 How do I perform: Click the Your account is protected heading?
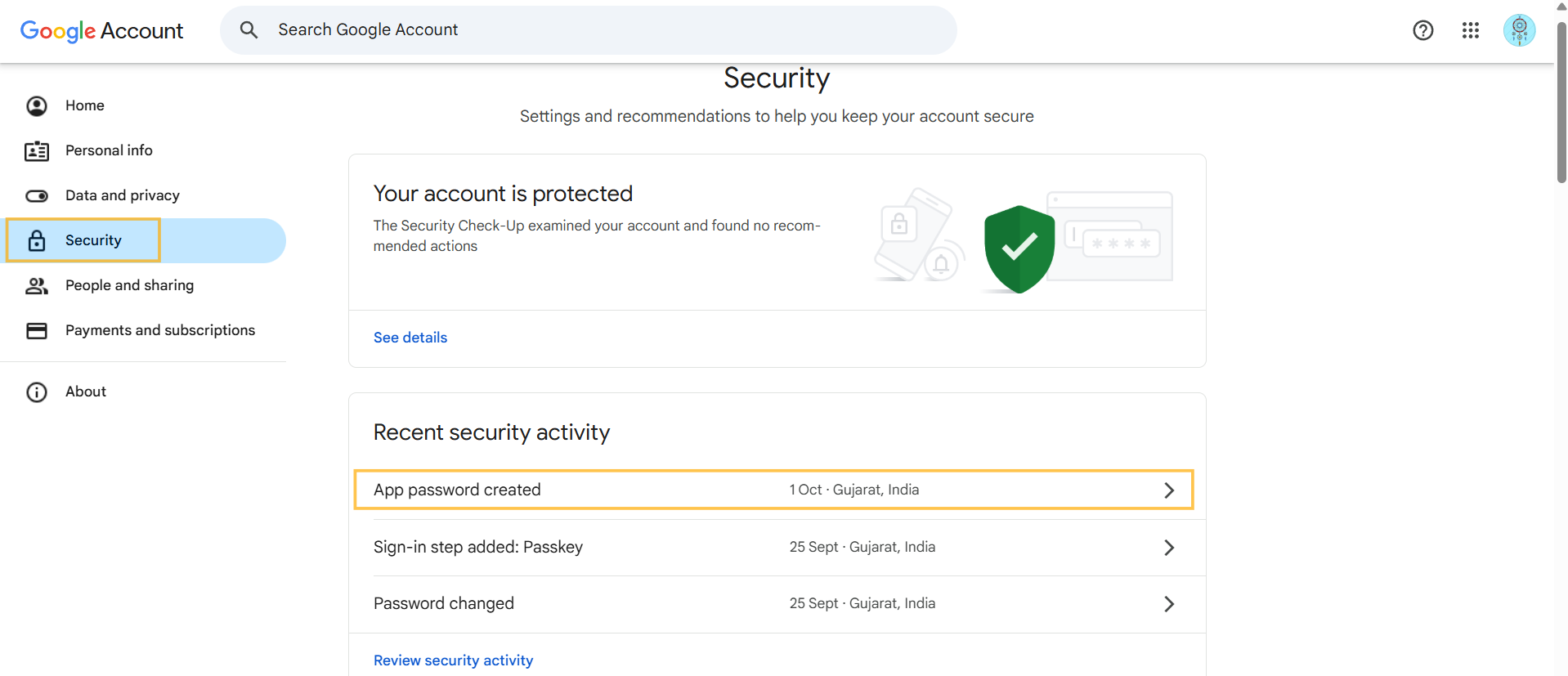(503, 194)
